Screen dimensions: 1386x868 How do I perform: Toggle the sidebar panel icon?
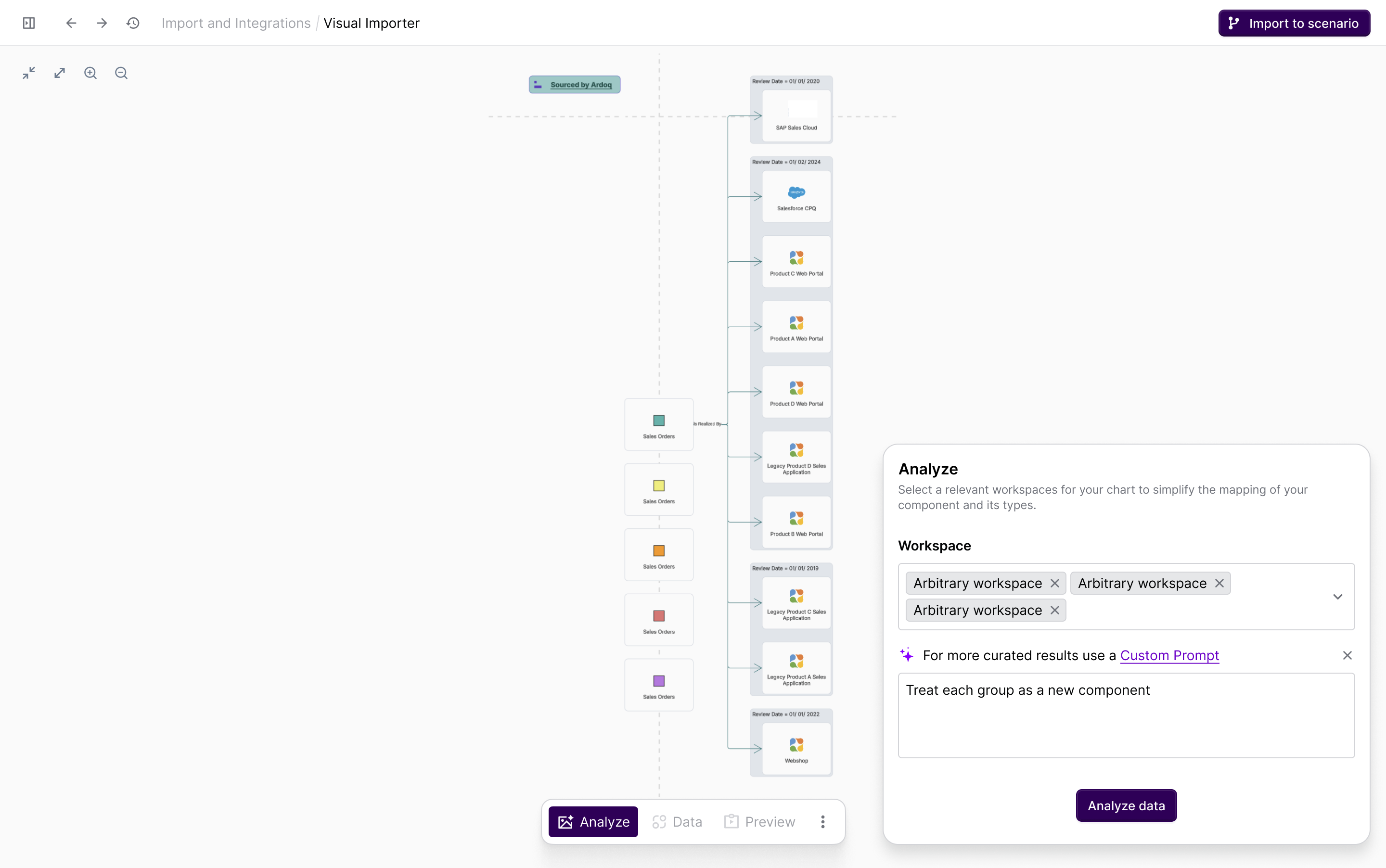[29, 23]
